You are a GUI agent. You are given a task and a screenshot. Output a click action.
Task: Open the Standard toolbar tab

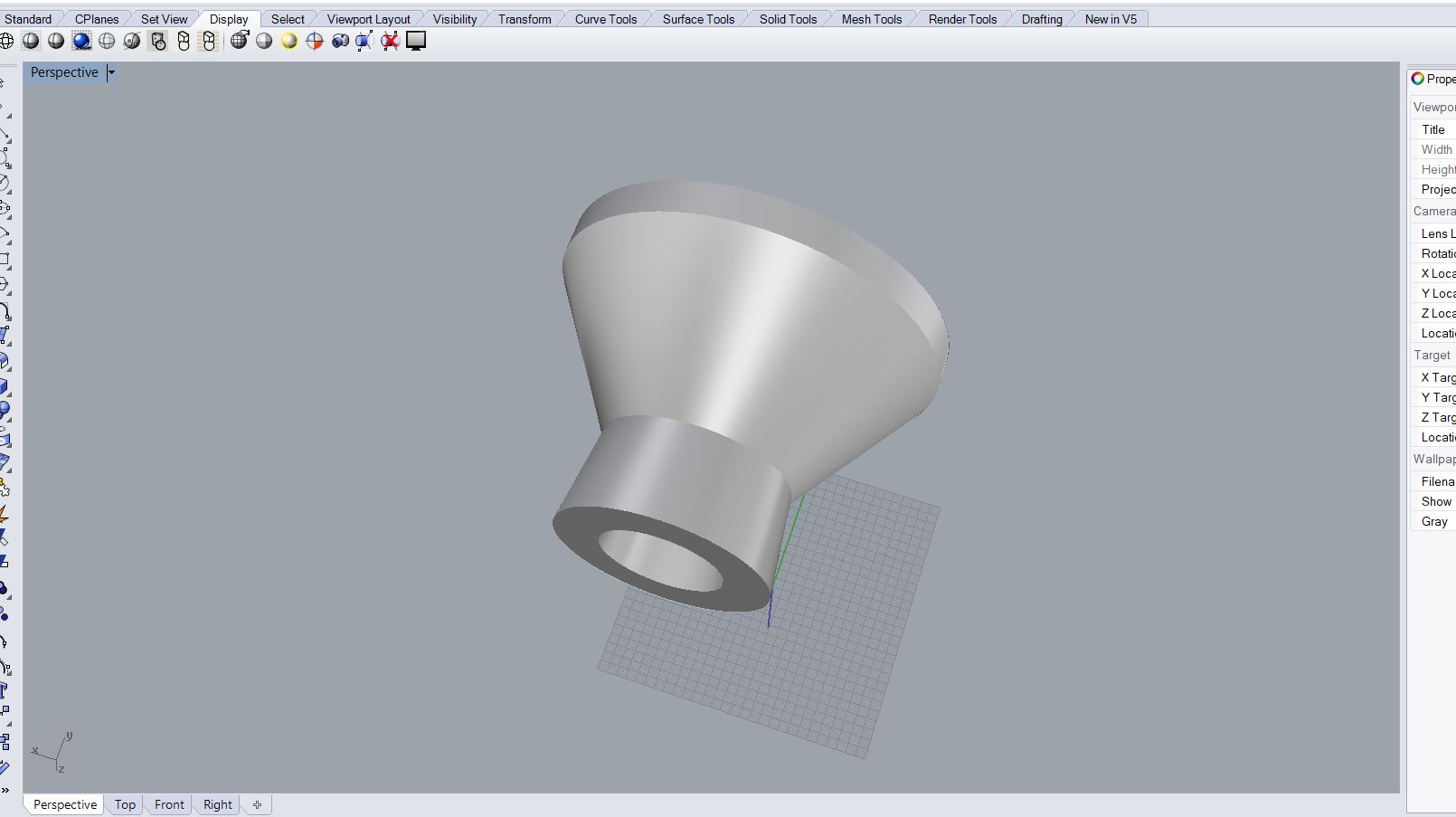pyautogui.click(x=28, y=19)
